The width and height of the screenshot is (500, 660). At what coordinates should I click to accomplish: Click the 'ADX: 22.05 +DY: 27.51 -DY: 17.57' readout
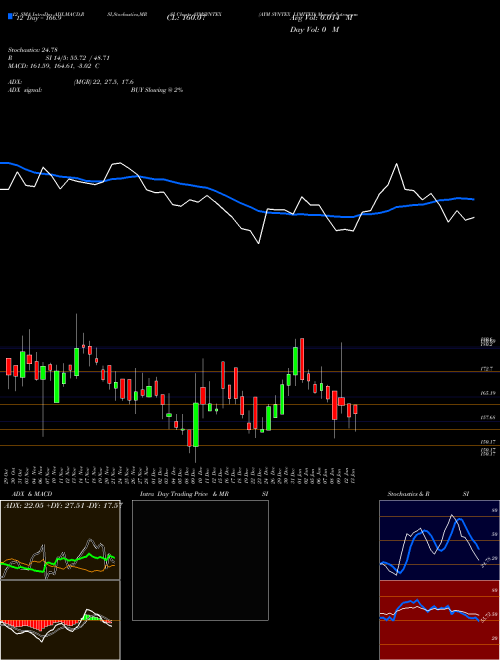pyautogui.click(x=64, y=505)
